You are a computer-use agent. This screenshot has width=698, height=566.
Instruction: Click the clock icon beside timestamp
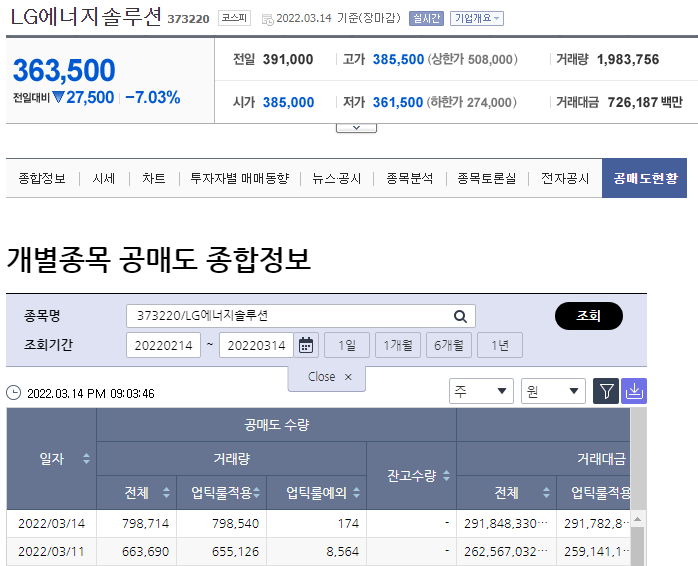click(13, 393)
